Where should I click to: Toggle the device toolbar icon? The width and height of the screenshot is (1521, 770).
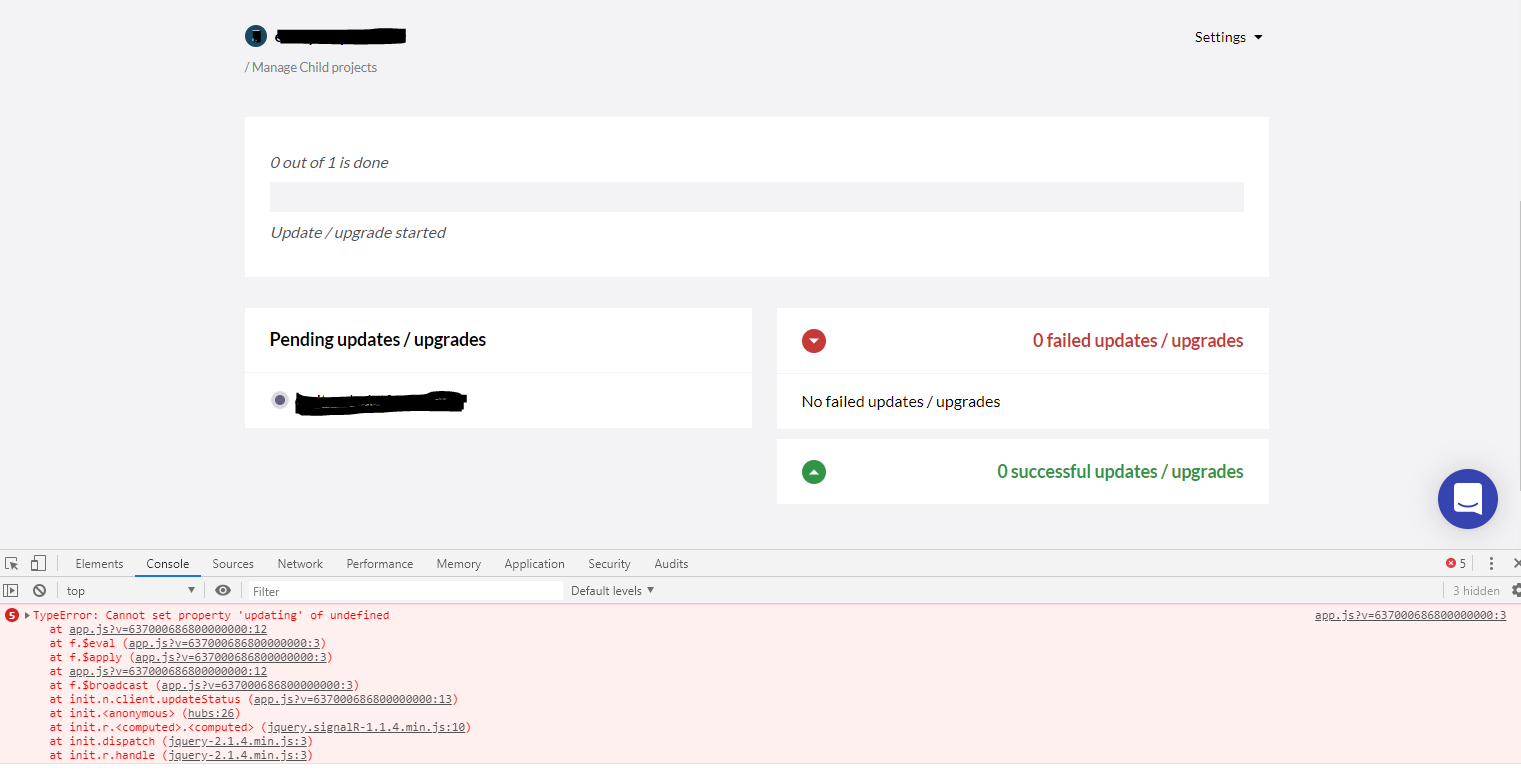pos(37,563)
